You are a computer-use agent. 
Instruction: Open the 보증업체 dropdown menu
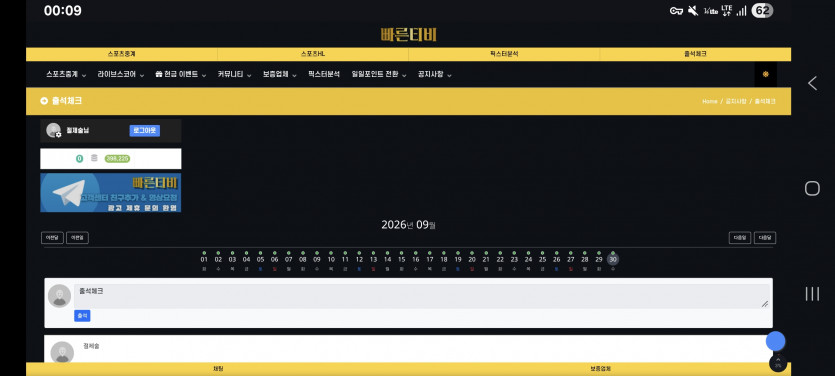pos(280,75)
